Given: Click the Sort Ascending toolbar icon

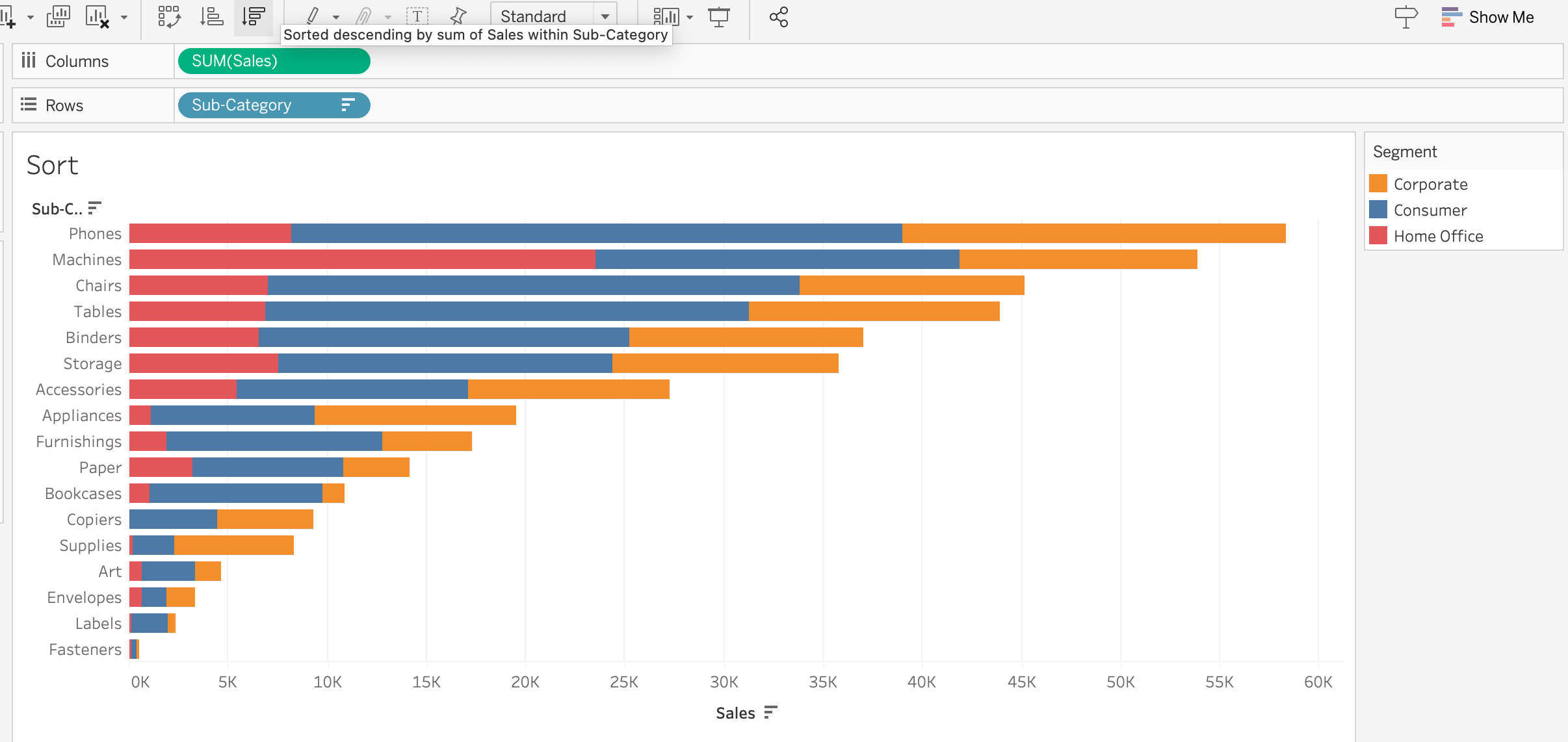Looking at the screenshot, I should tap(211, 17).
